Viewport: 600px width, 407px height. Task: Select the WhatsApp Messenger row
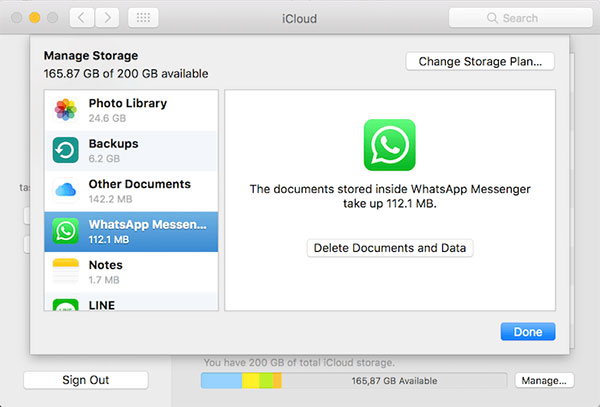(x=131, y=232)
